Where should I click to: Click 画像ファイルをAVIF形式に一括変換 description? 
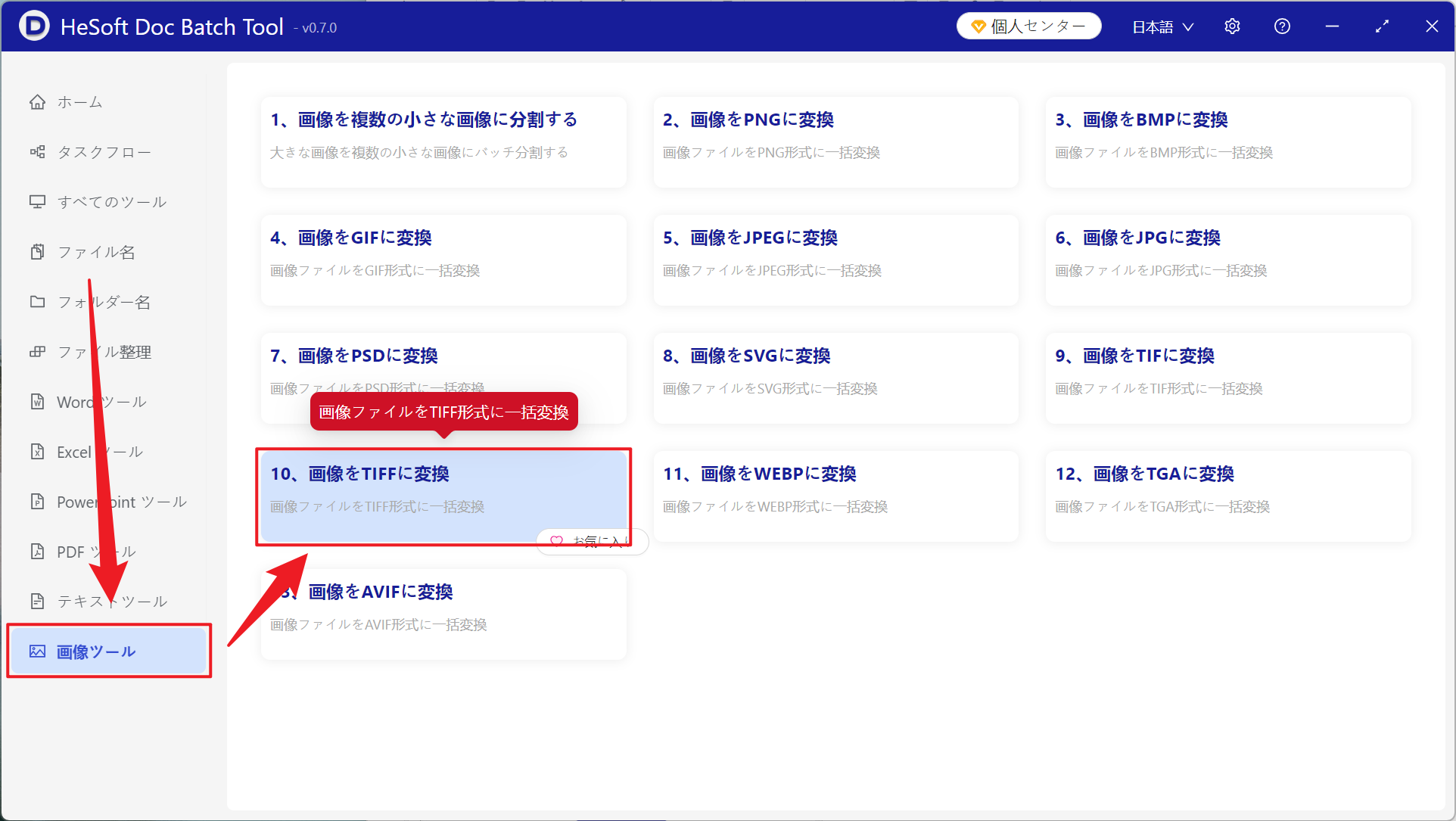pyautogui.click(x=378, y=625)
